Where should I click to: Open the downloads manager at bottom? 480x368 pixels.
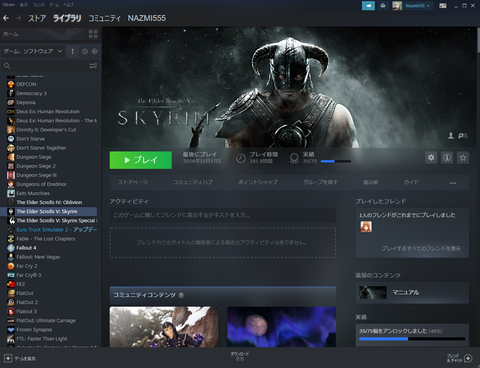tap(240, 356)
